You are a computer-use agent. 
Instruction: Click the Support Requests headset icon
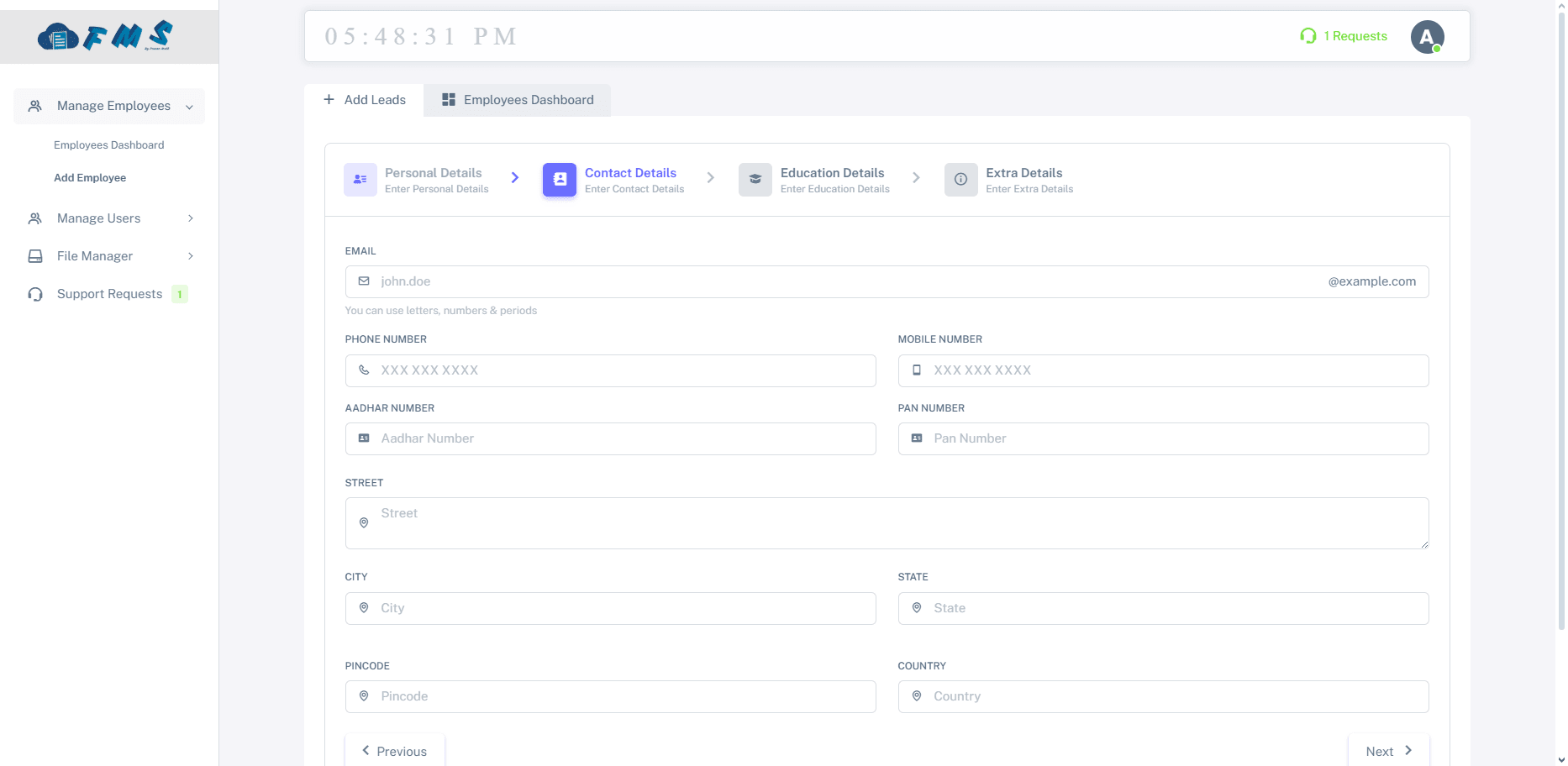point(35,294)
